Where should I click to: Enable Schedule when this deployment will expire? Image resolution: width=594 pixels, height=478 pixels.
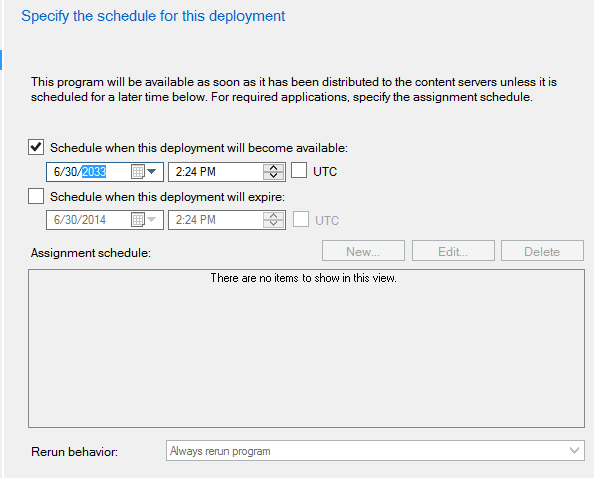click(x=36, y=197)
